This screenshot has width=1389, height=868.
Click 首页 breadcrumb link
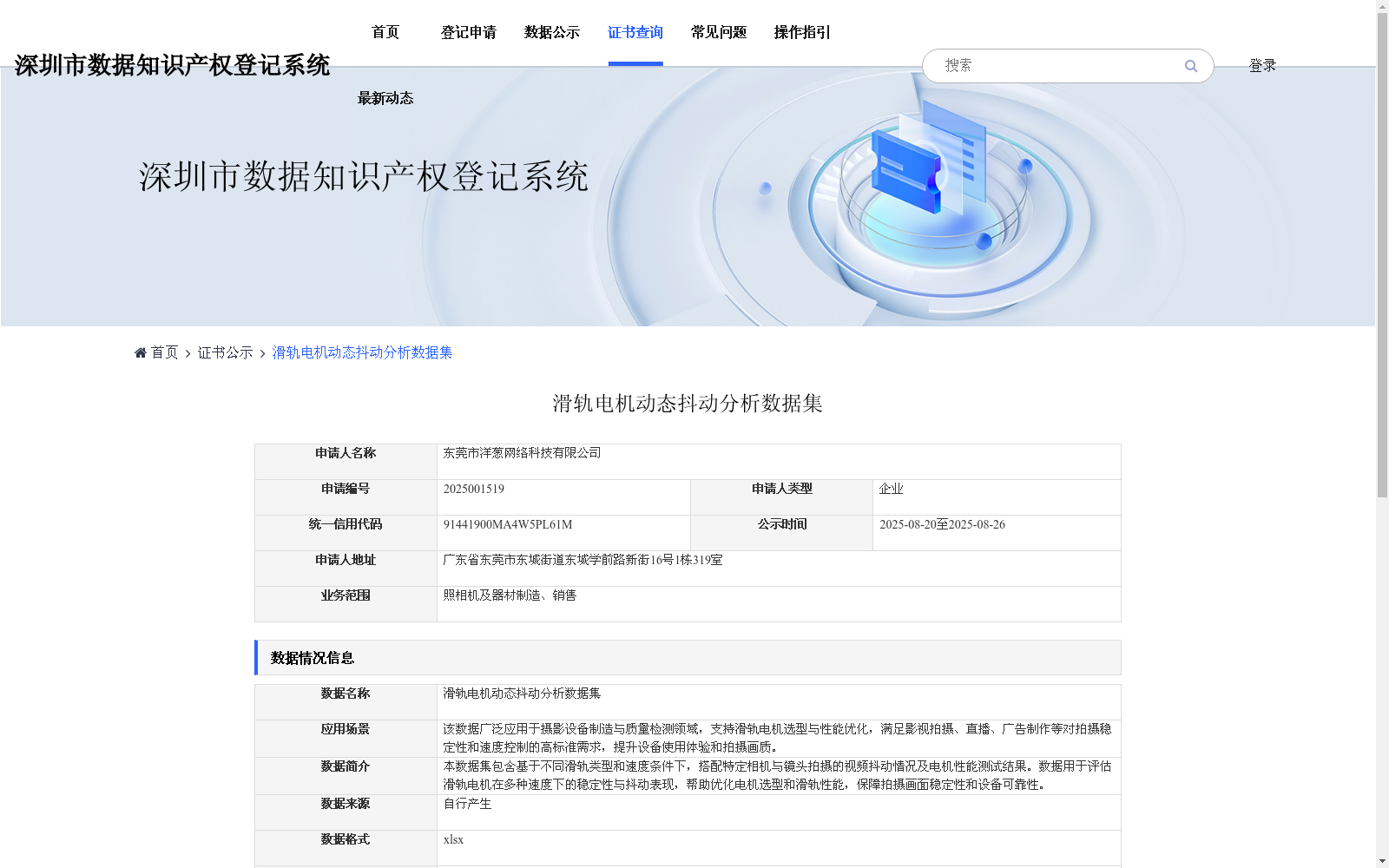click(x=165, y=352)
